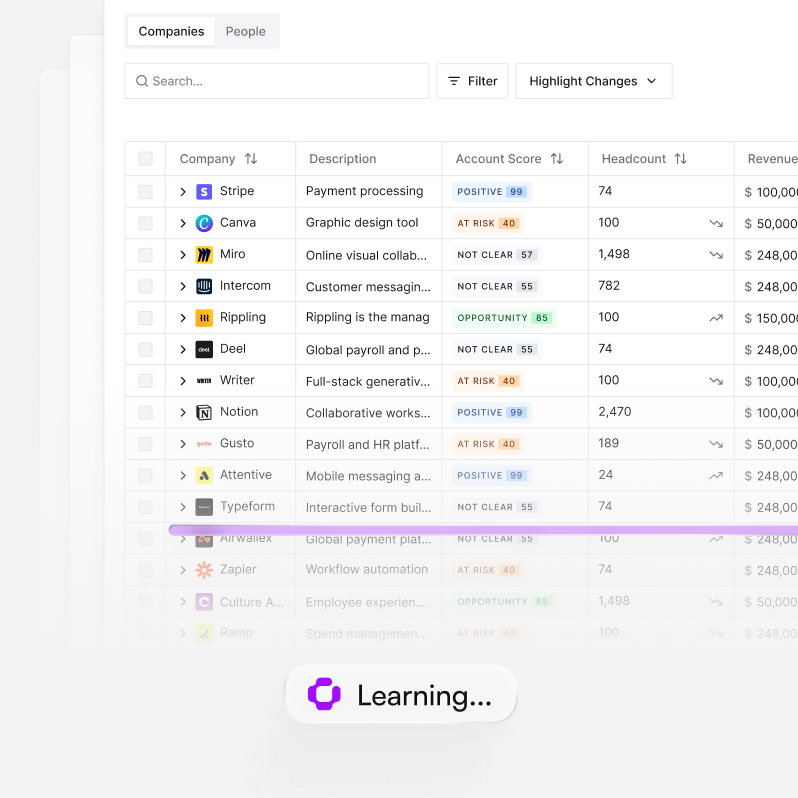798x798 pixels.
Task: Check the Notion row checkbox
Action: 146,413
